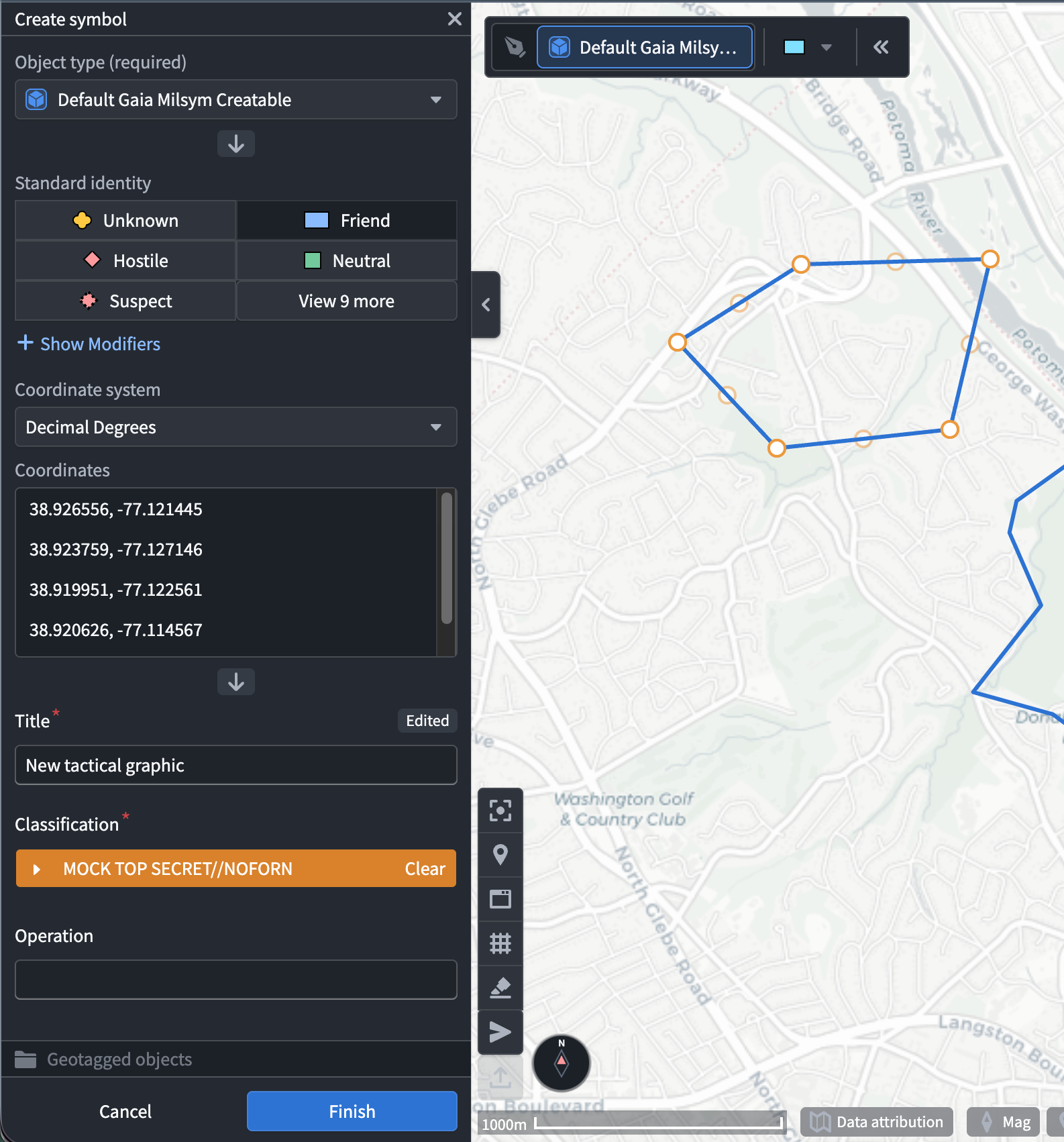
Task: Select Hostile standard identity
Action: coord(125,260)
